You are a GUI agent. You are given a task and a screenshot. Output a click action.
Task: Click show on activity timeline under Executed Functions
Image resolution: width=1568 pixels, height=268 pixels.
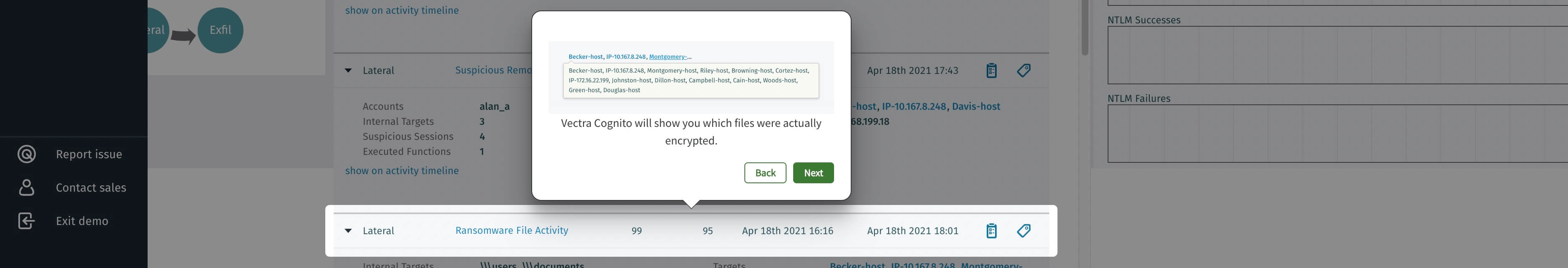click(x=402, y=171)
